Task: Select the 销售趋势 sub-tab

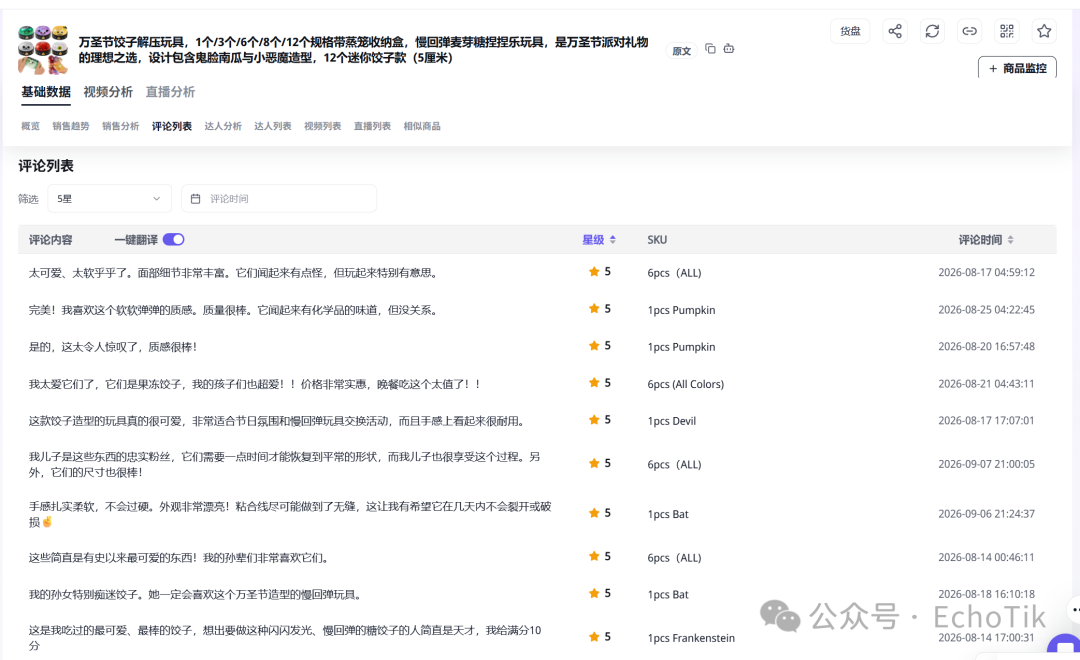Action: point(71,126)
